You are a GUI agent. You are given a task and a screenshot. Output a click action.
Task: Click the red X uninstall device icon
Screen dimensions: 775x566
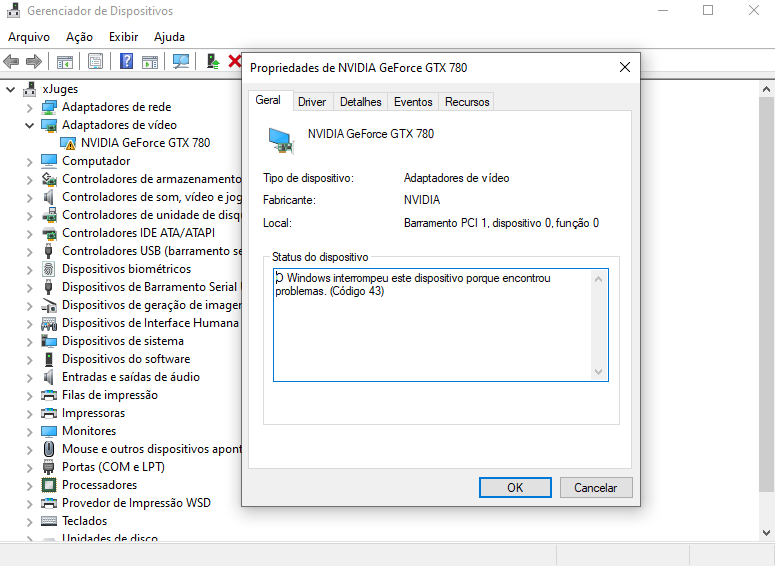(x=234, y=61)
